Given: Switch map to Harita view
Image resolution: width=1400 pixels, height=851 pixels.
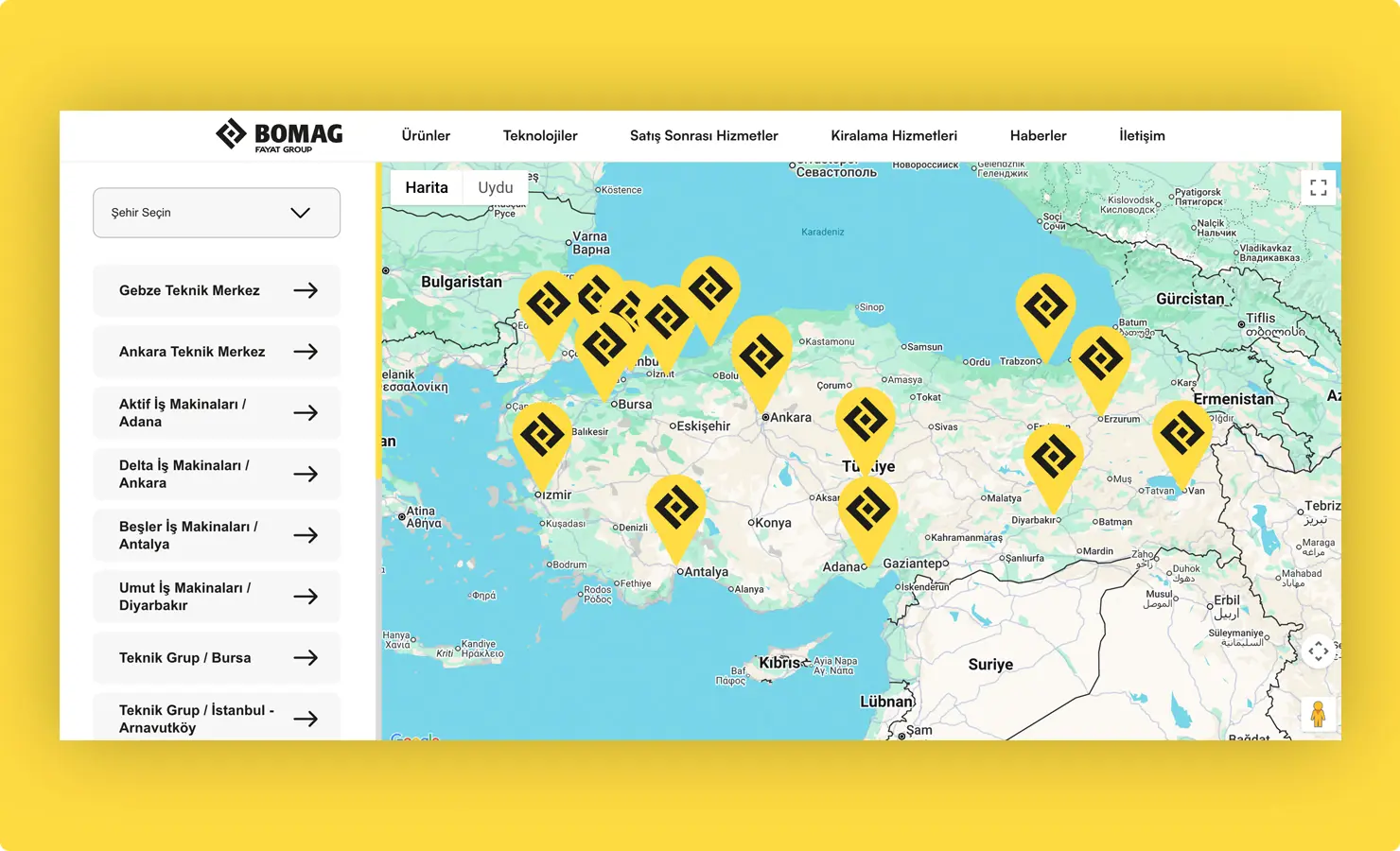Looking at the screenshot, I should 427,187.
